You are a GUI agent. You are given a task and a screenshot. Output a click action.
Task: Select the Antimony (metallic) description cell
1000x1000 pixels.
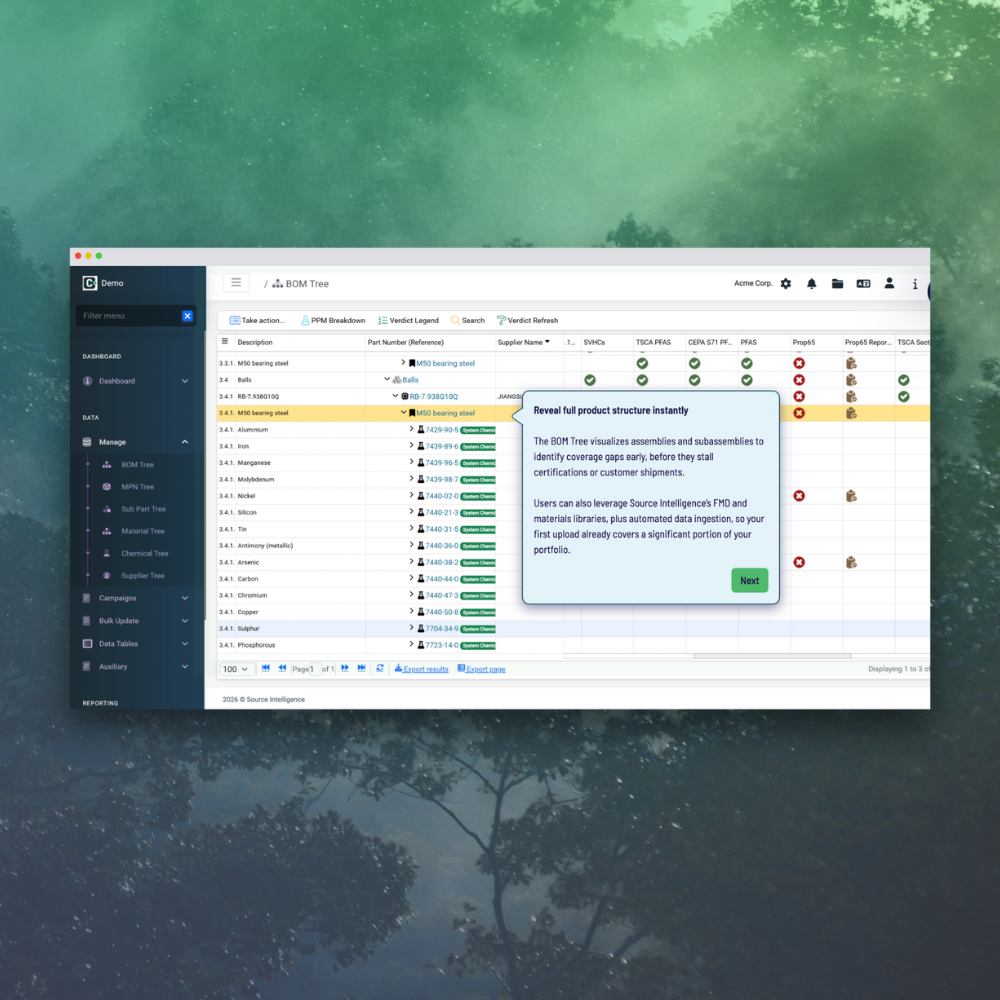(300, 545)
